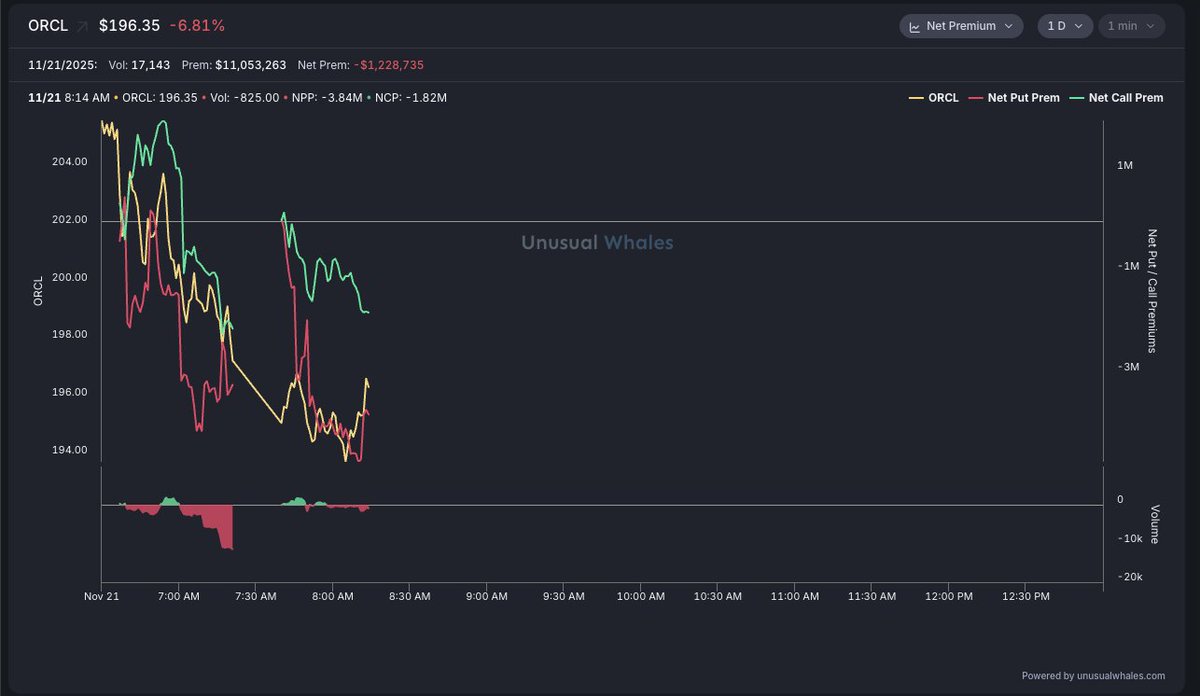Click the Unusual Whales watermark logo
1200x696 pixels.
[x=597, y=242]
